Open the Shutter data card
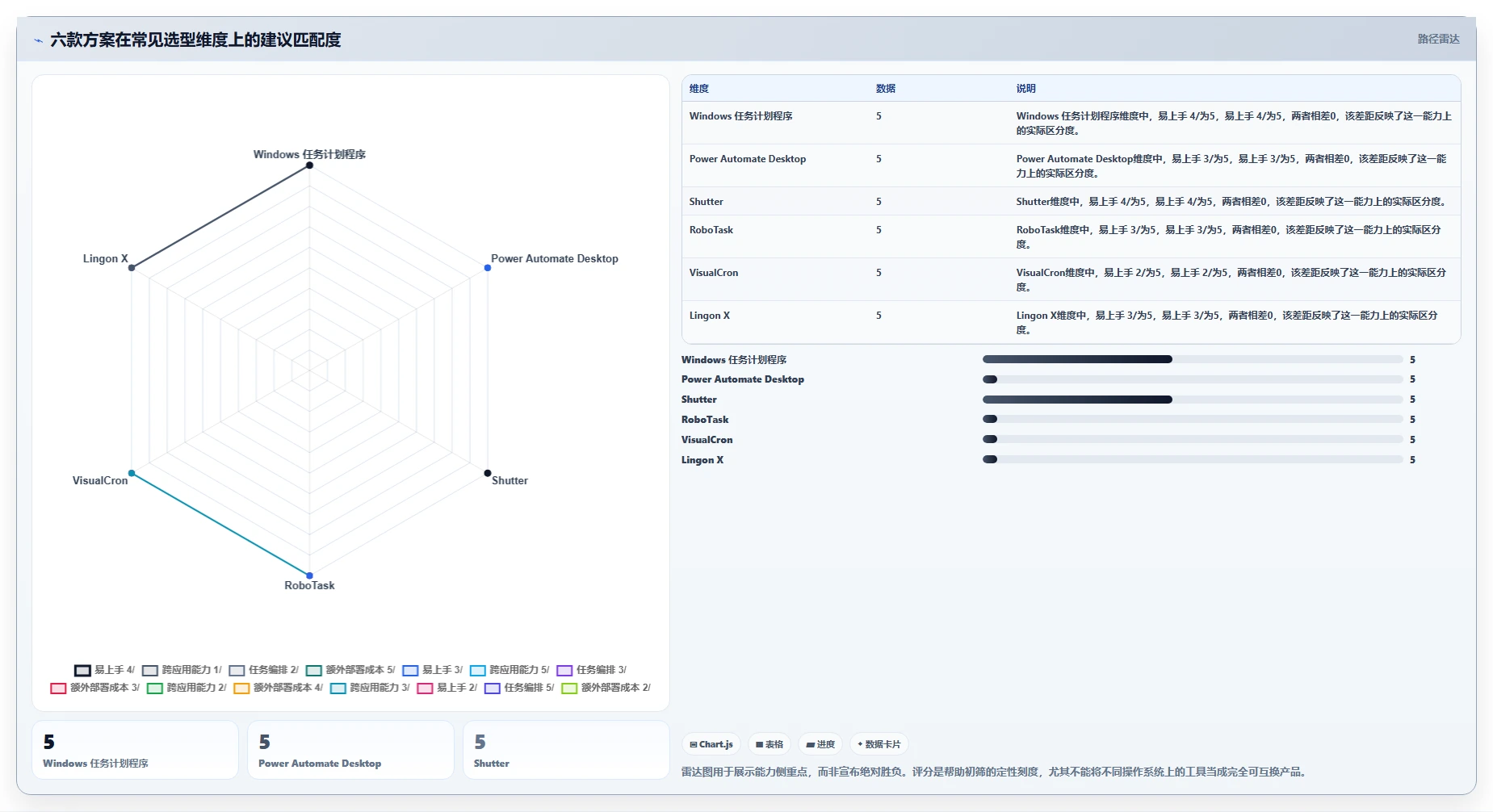This screenshot has height=812, width=1493. pos(566,750)
